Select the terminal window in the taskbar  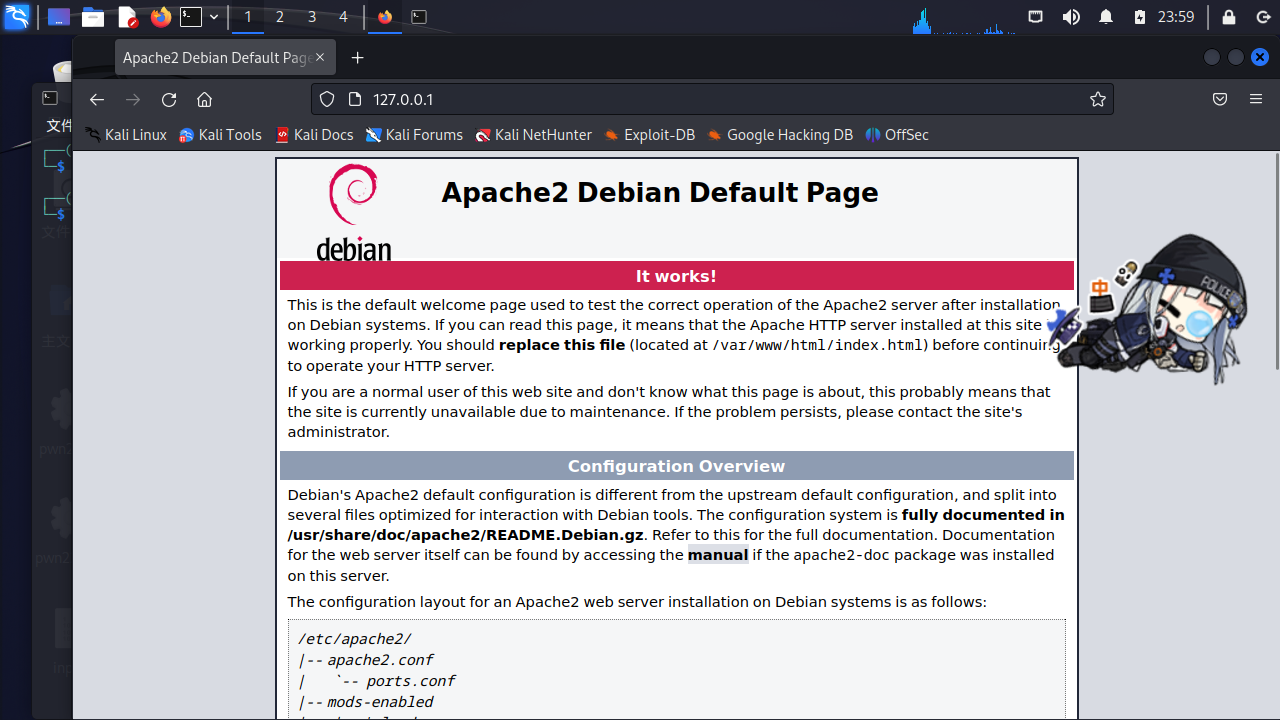click(x=419, y=17)
